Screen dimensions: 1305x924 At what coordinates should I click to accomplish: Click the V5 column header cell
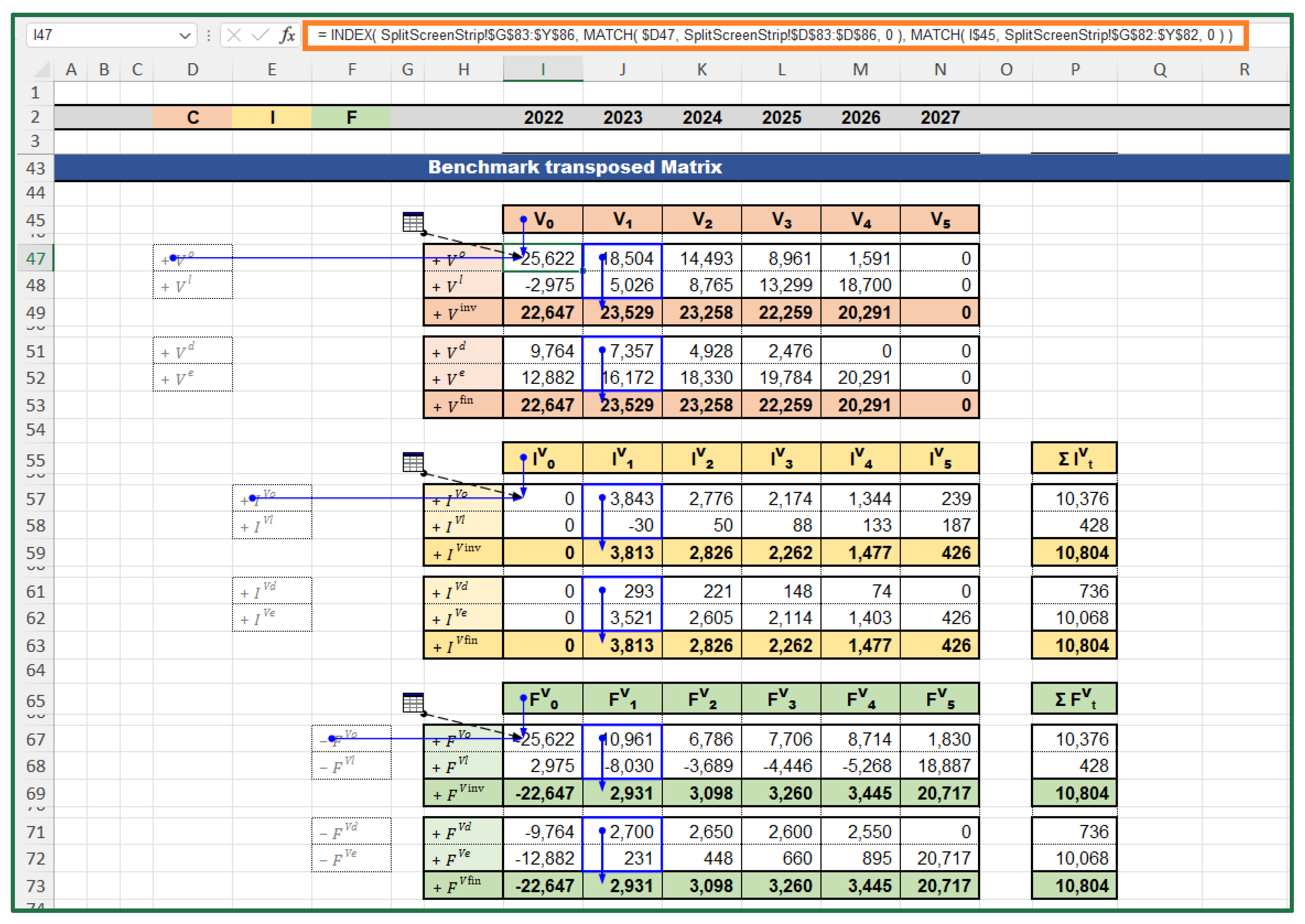tap(940, 220)
